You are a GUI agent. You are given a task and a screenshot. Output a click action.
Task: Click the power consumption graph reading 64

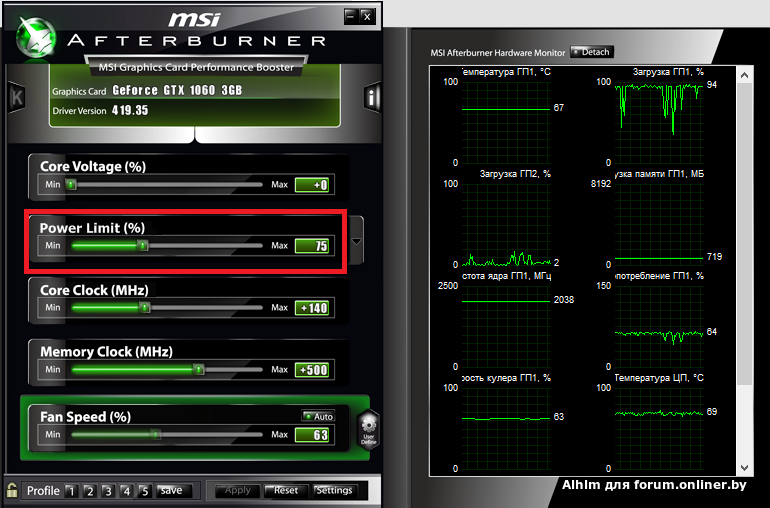pos(659,327)
